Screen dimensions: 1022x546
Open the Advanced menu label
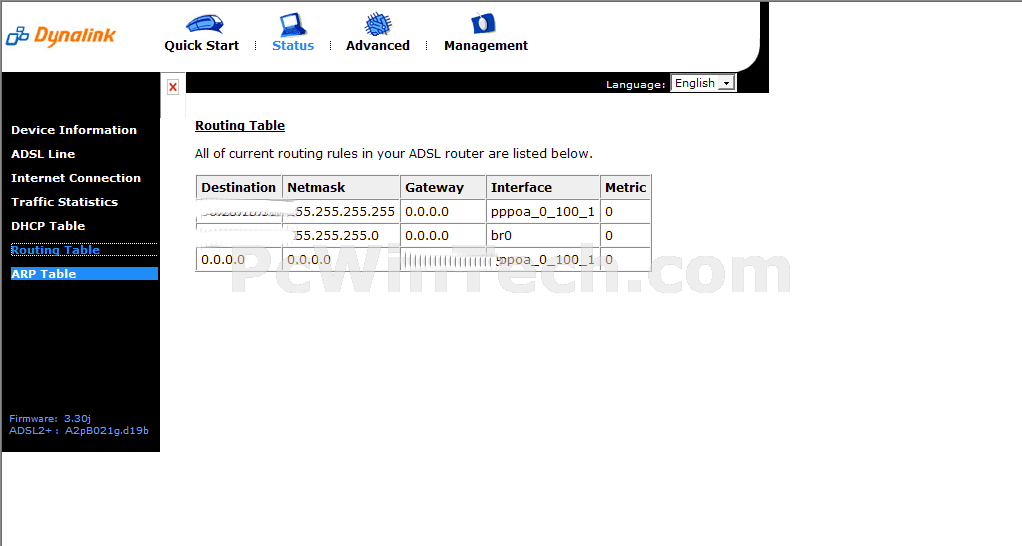point(378,46)
